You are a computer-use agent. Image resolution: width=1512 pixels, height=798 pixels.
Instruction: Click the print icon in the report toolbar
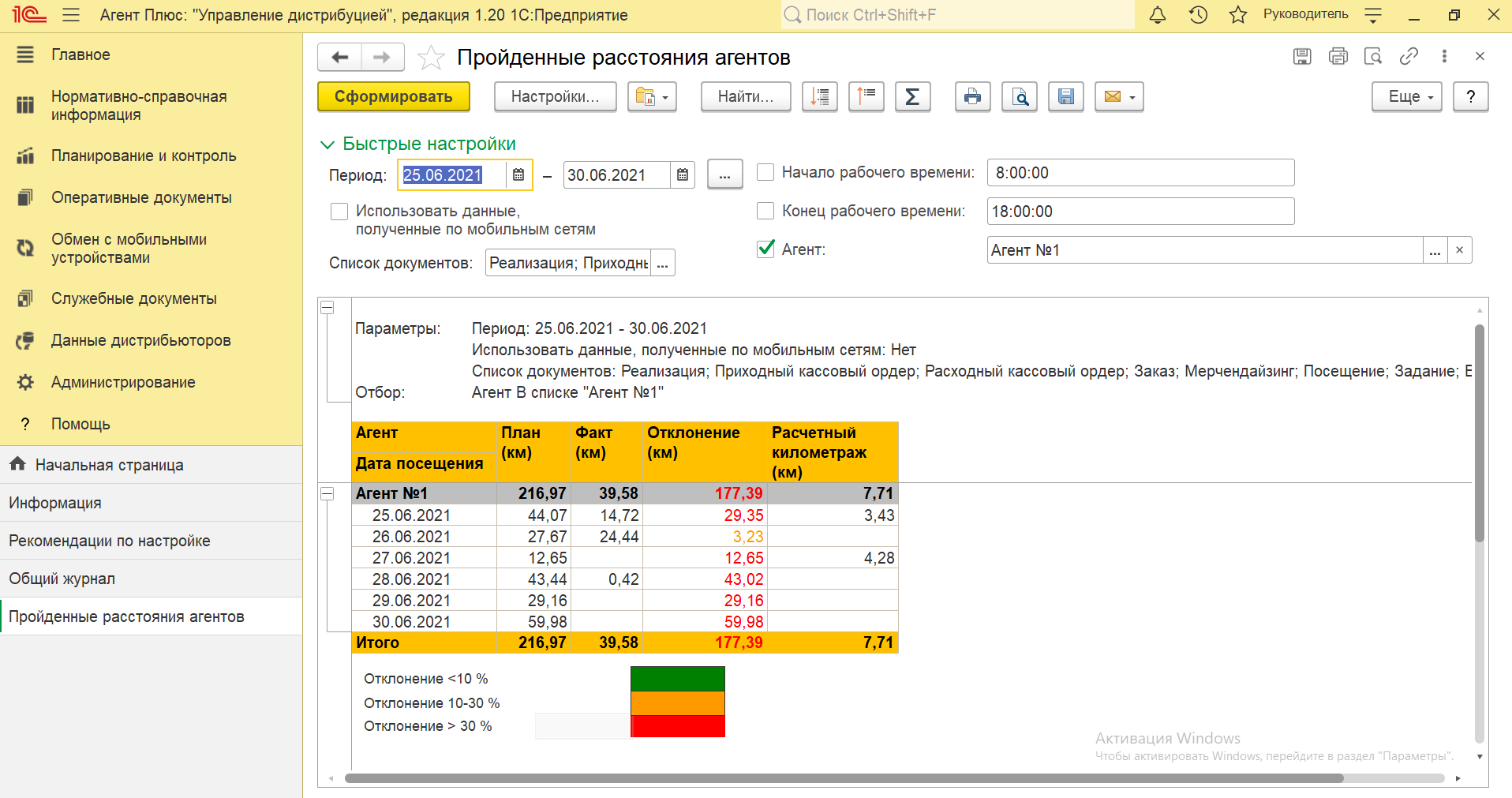[972, 97]
